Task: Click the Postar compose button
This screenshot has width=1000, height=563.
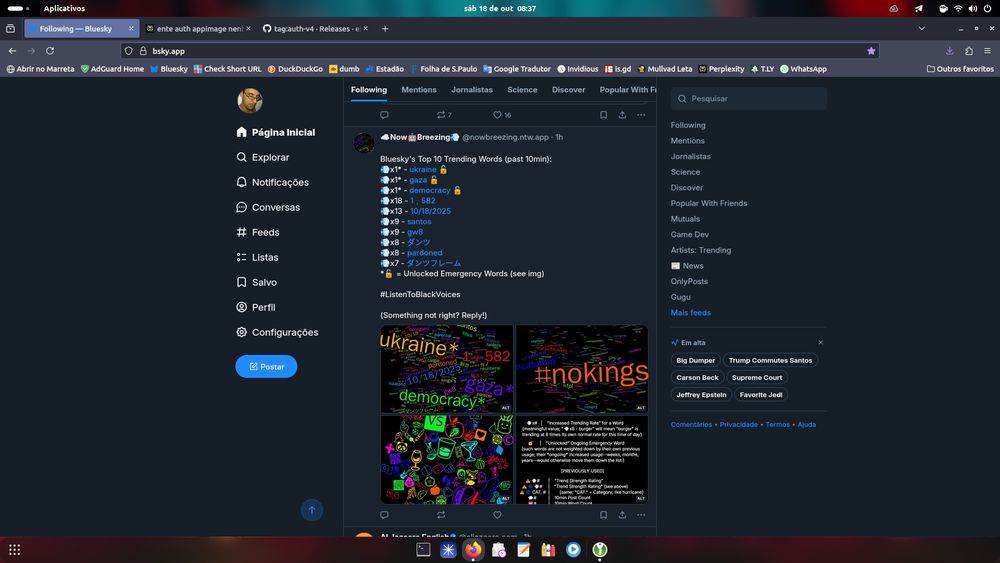Action: tap(266, 367)
